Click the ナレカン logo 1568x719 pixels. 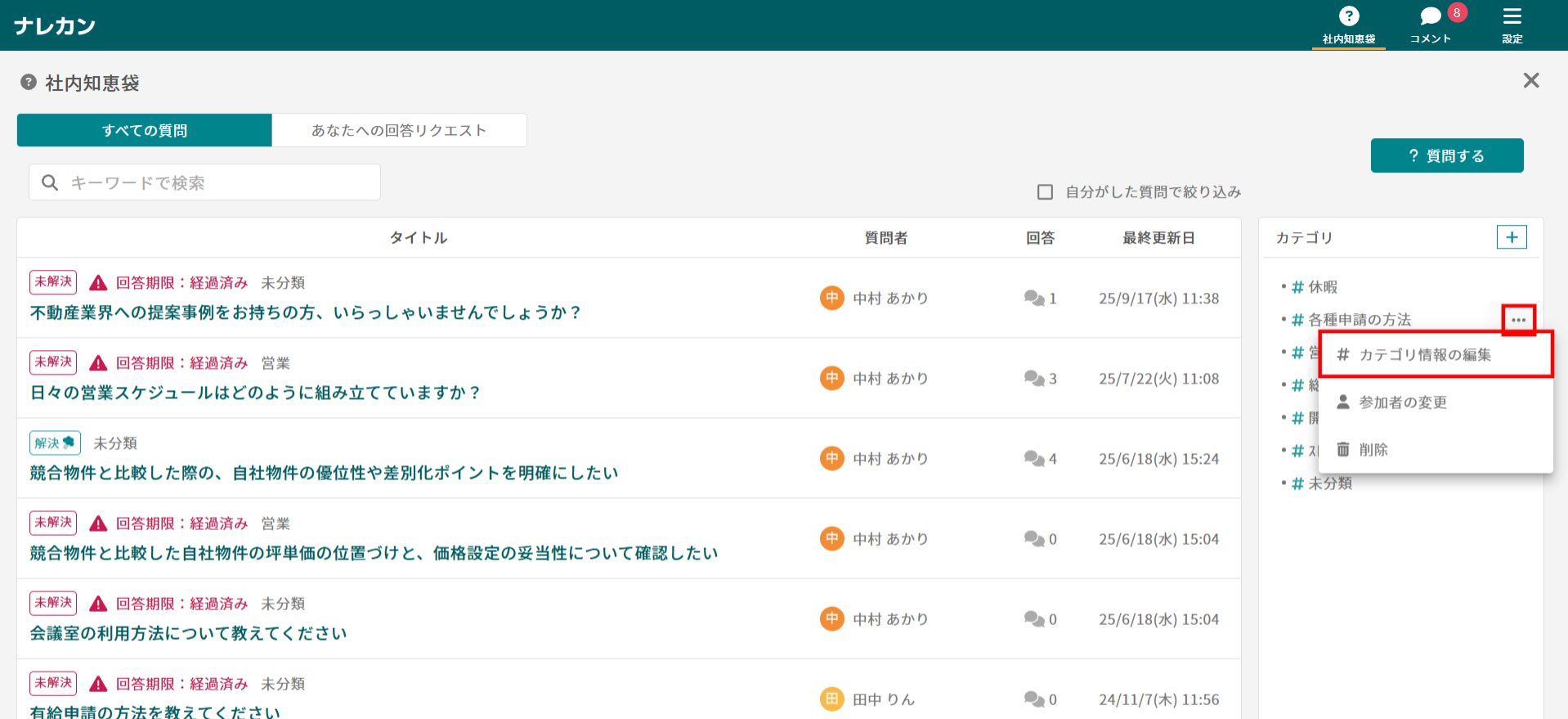click(x=55, y=26)
